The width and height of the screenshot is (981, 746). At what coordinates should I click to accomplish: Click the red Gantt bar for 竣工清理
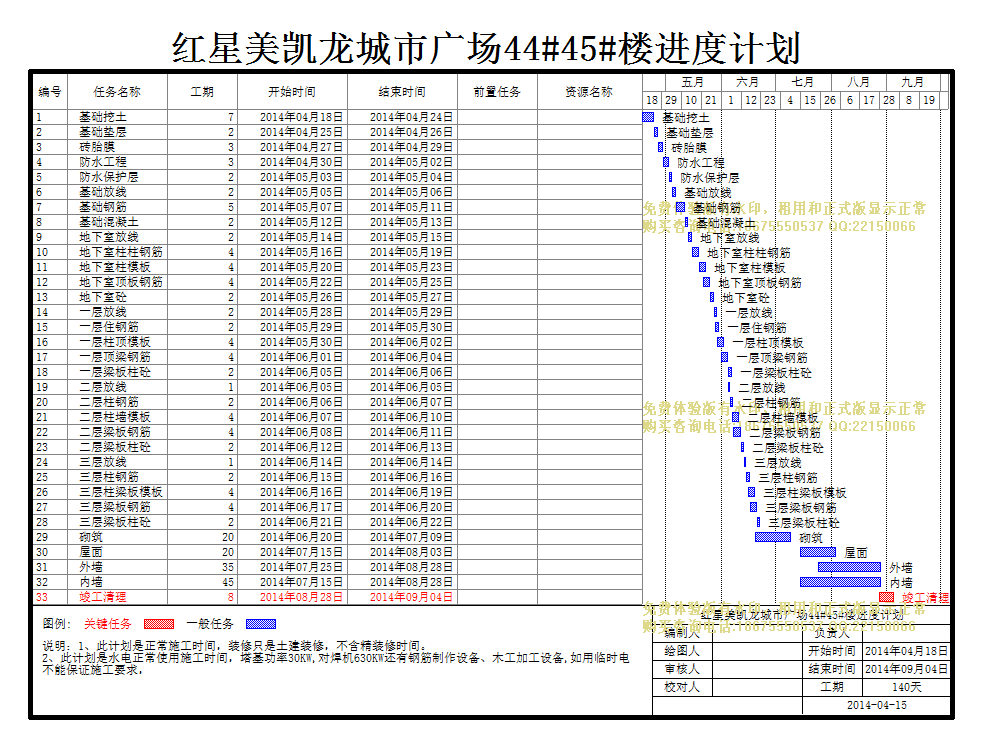(887, 597)
